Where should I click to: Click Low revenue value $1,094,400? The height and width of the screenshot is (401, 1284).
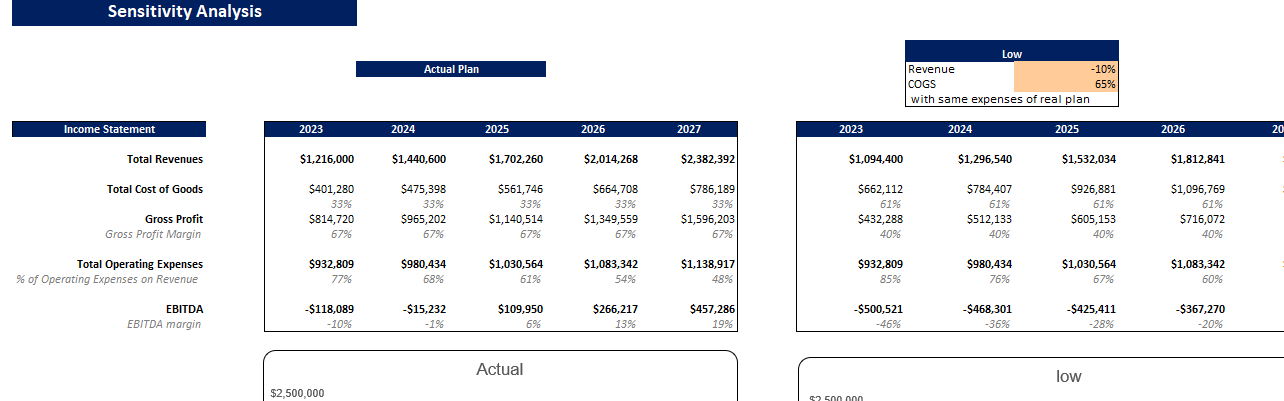point(875,159)
